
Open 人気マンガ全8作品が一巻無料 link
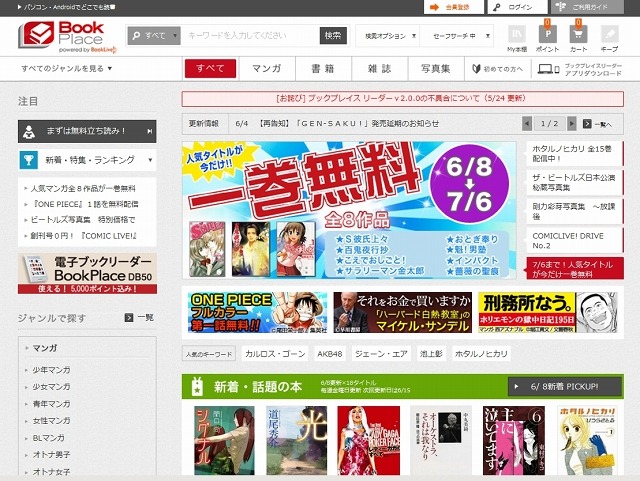click(x=83, y=188)
